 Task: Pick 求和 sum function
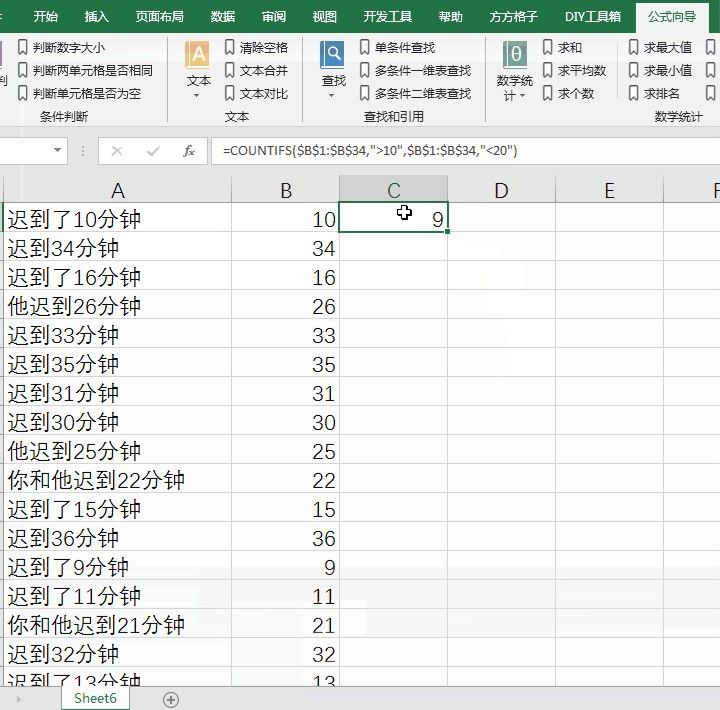(562, 47)
